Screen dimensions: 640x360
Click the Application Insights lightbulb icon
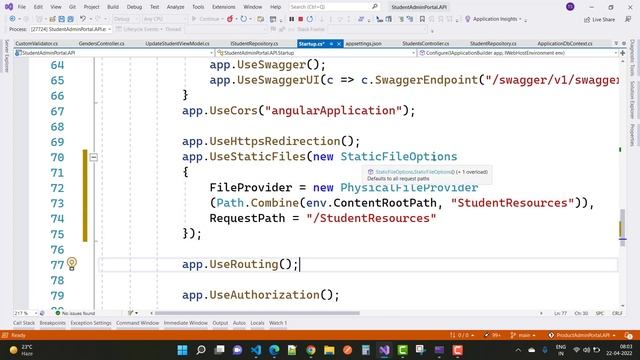click(468, 19)
